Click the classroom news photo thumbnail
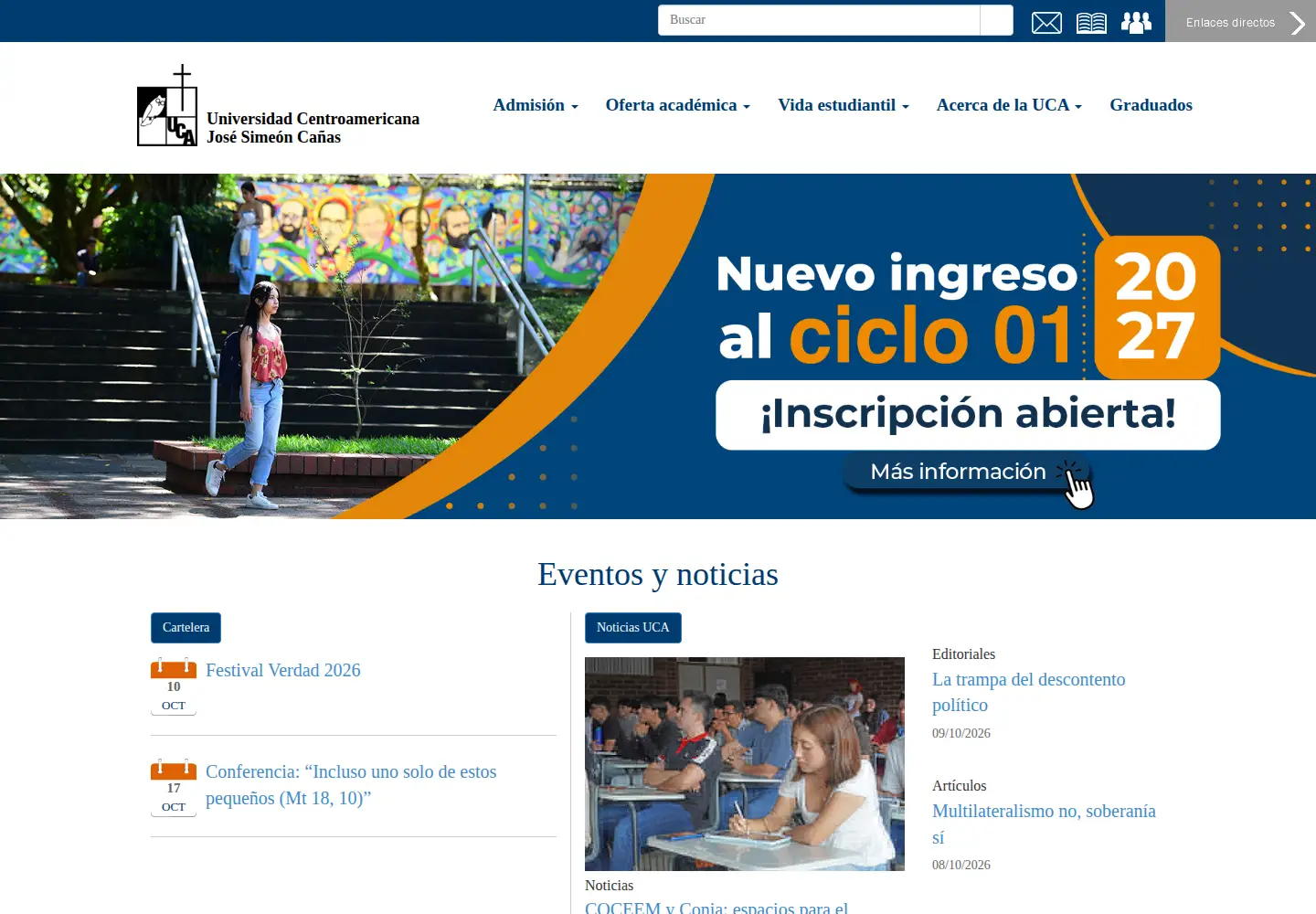 tap(745, 764)
